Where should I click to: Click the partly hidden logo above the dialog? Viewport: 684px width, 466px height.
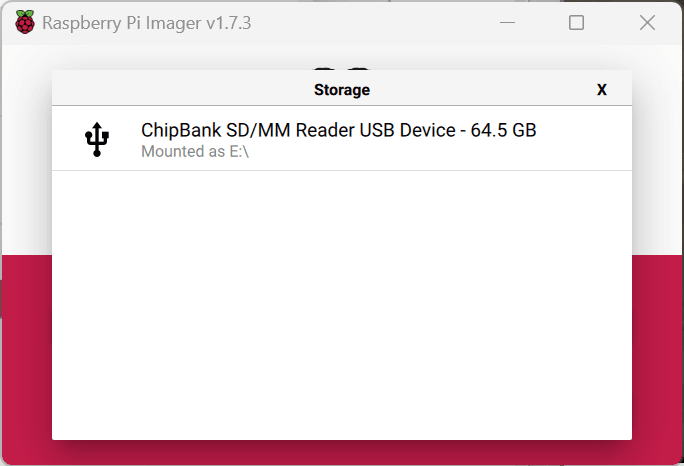[x=342, y=60]
